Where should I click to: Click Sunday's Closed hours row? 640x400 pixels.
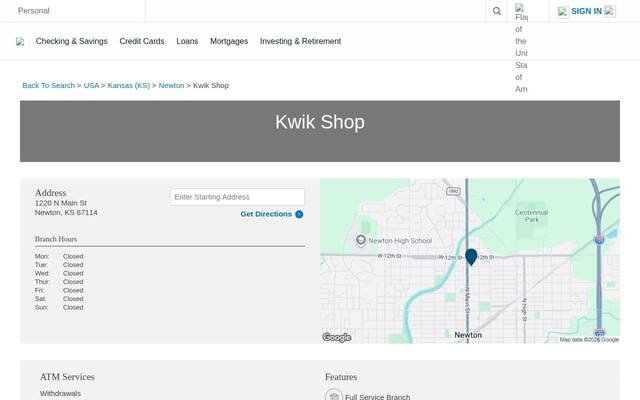[x=59, y=307]
